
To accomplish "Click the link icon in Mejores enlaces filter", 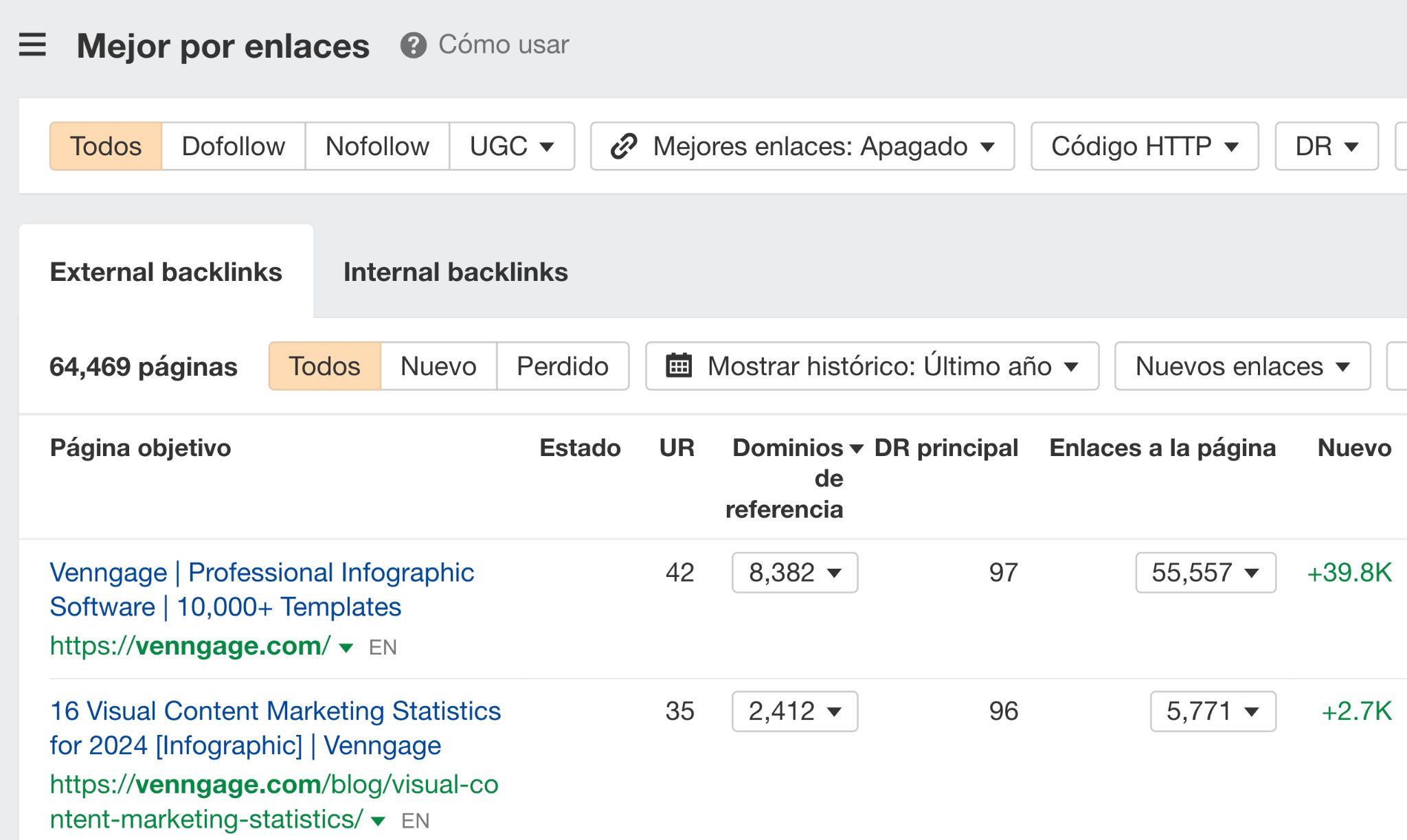I will click(622, 146).
